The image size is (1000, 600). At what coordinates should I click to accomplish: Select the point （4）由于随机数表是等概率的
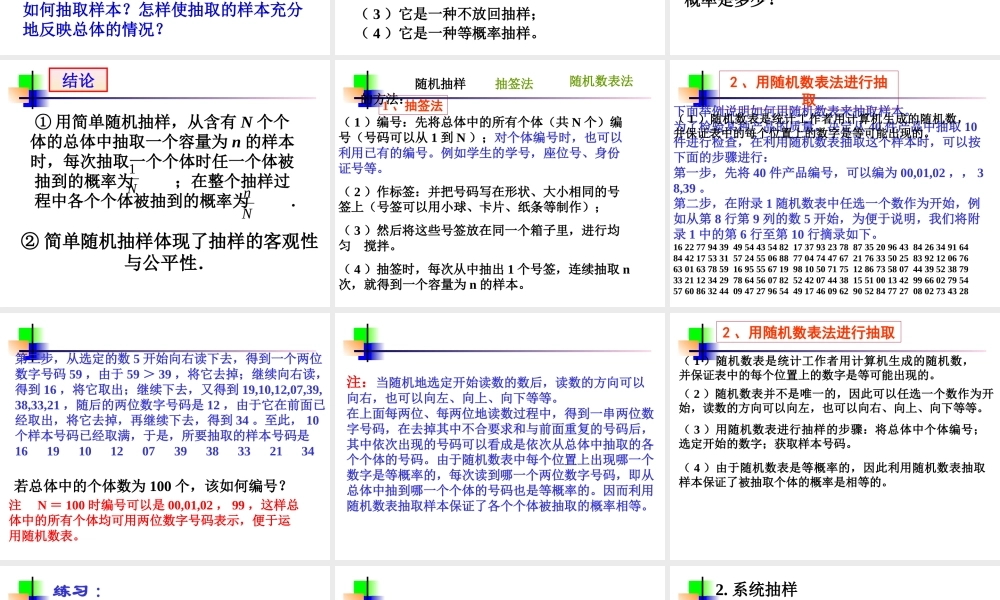tap(832, 474)
